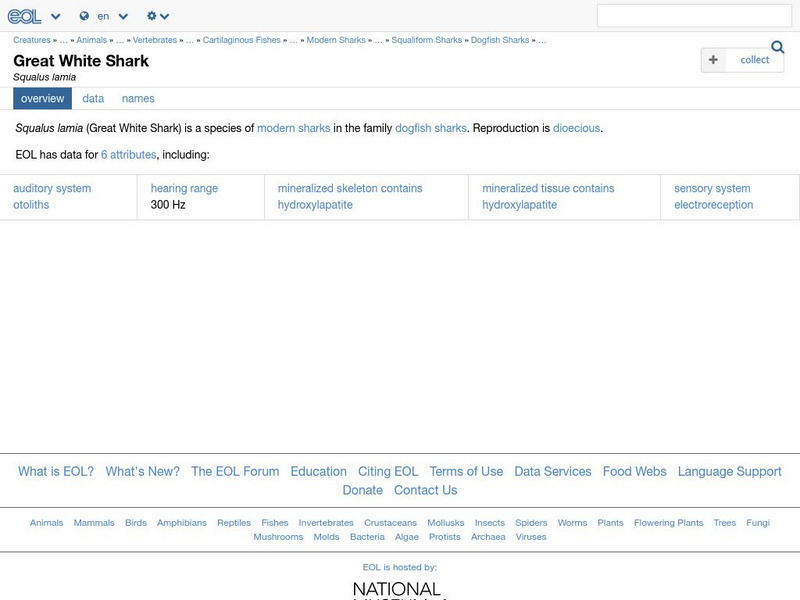Open the Squaliform Sharks breadcrumb
This screenshot has width=800, height=600.
(427, 40)
